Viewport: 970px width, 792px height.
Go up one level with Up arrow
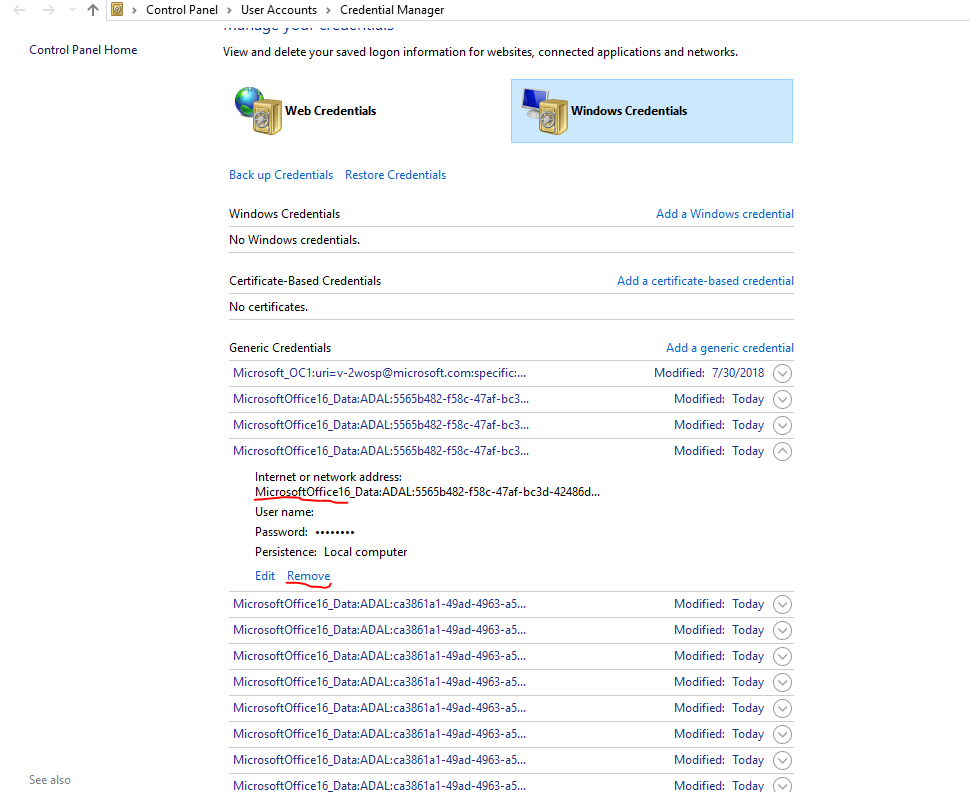(x=93, y=10)
